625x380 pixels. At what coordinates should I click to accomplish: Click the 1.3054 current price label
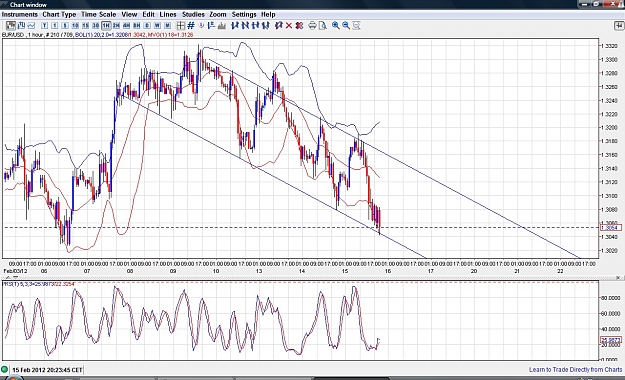pyautogui.click(x=611, y=228)
